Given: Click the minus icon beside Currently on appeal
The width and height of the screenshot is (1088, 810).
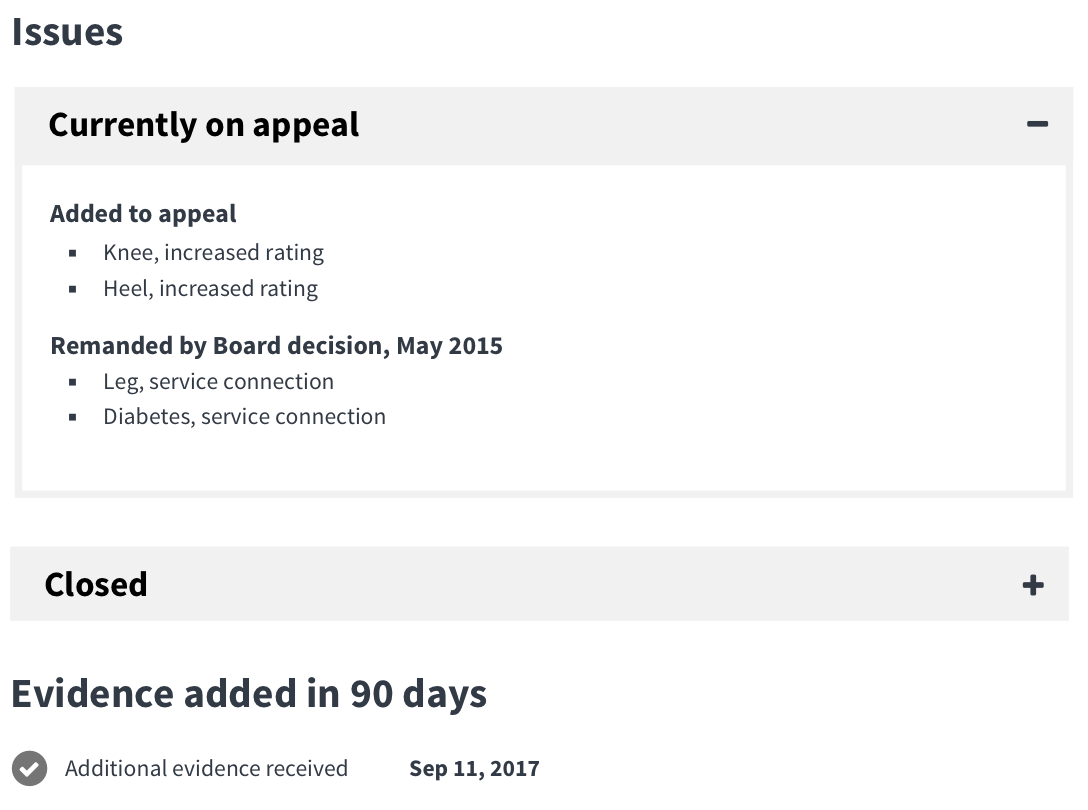Looking at the screenshot, I should pos(1037,124).
